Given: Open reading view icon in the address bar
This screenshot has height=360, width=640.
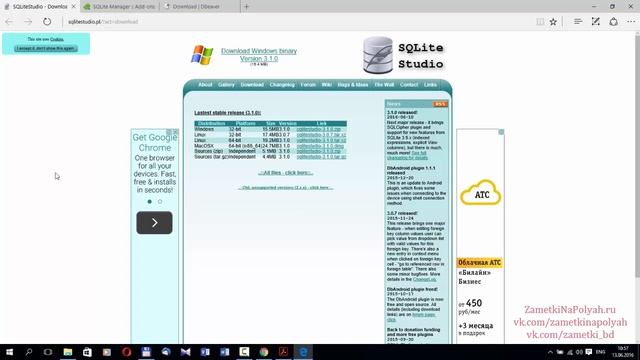Looking at the screenshot, I should (x=540, y=22).
